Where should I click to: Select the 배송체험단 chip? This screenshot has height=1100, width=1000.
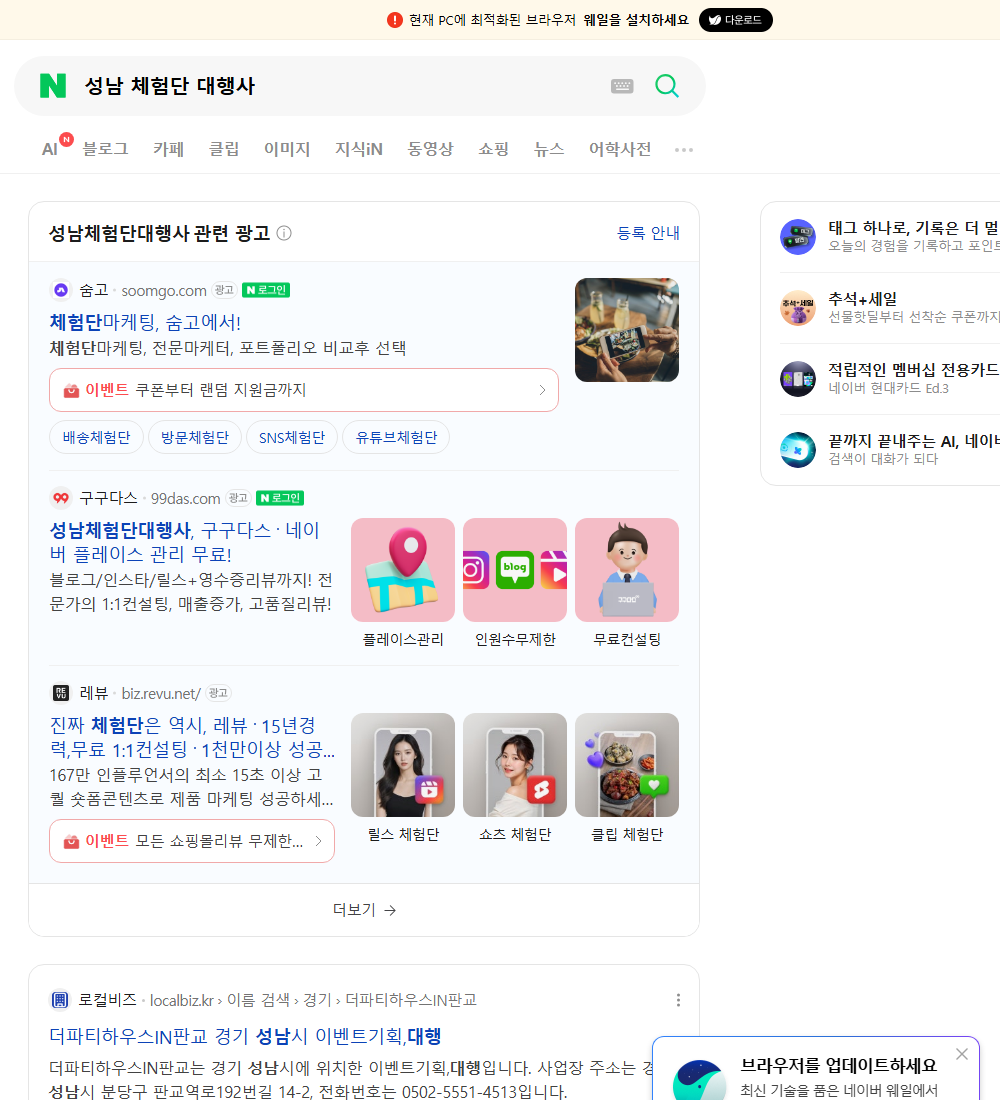97,438
